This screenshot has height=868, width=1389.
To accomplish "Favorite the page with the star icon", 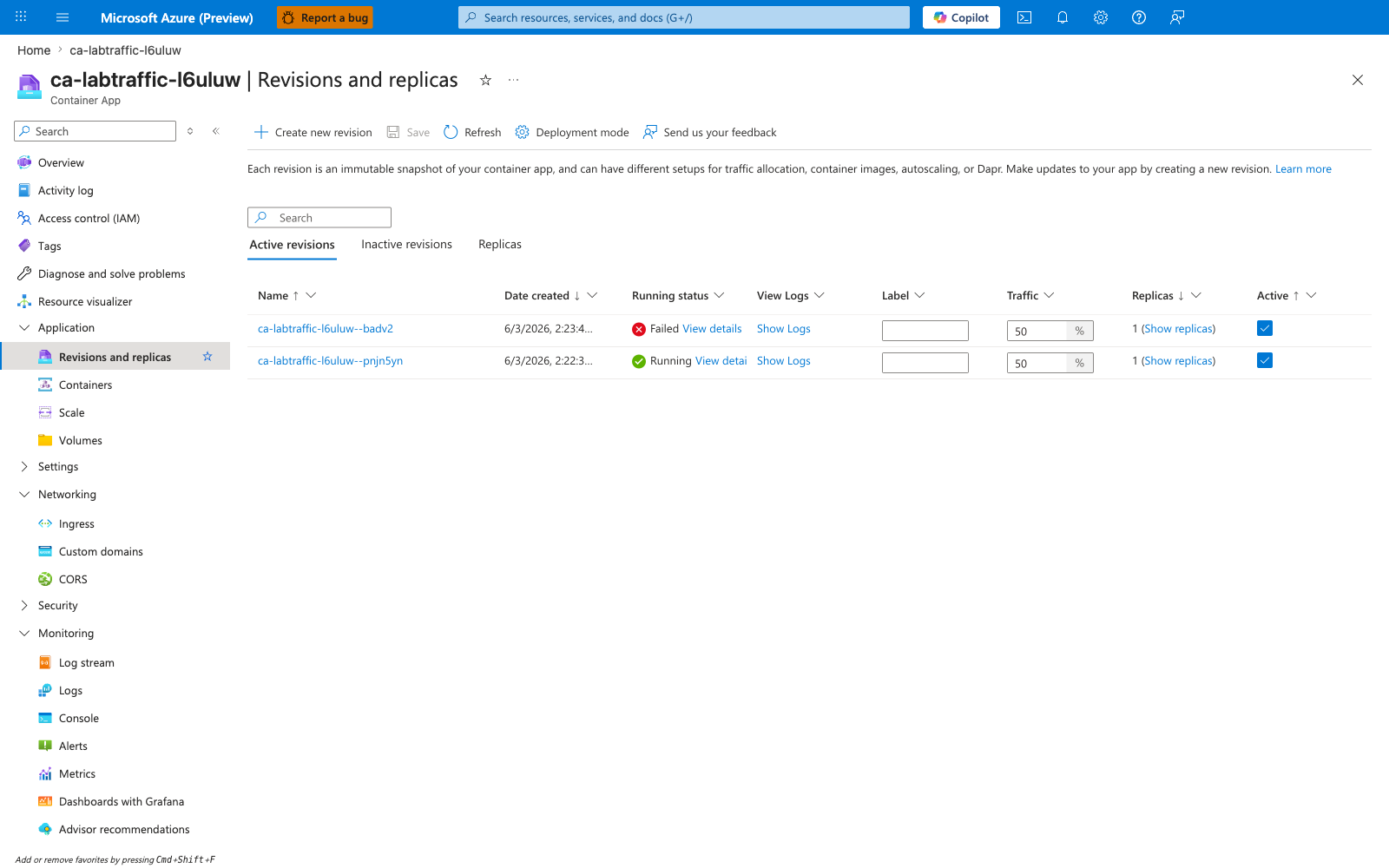I will click(485, 80).
